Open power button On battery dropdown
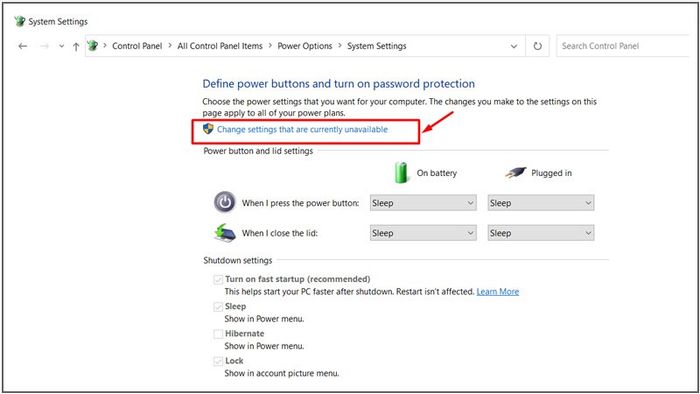The width and height of the screenshot is (700, 394). pyautogui.click(x=423, y=203)
